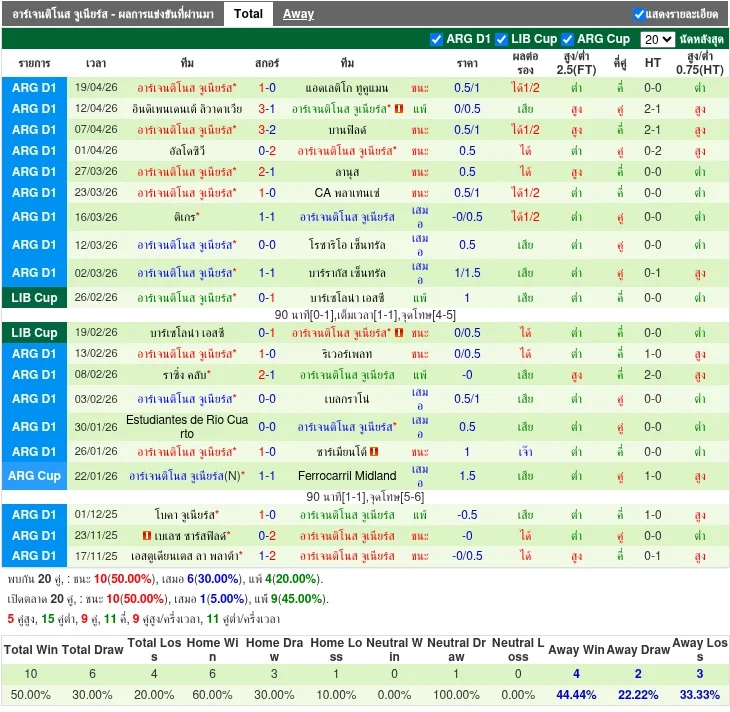This screenshot has width=730, height=712.
Task: Toggle the แสดงรายละเอียด checkbox
Action: coord(639,14)
